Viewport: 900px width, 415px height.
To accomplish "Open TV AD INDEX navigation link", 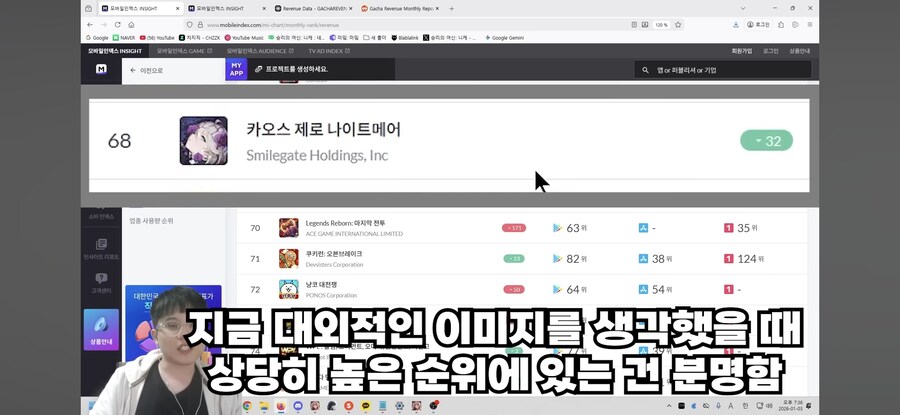I will click(329, 51).
